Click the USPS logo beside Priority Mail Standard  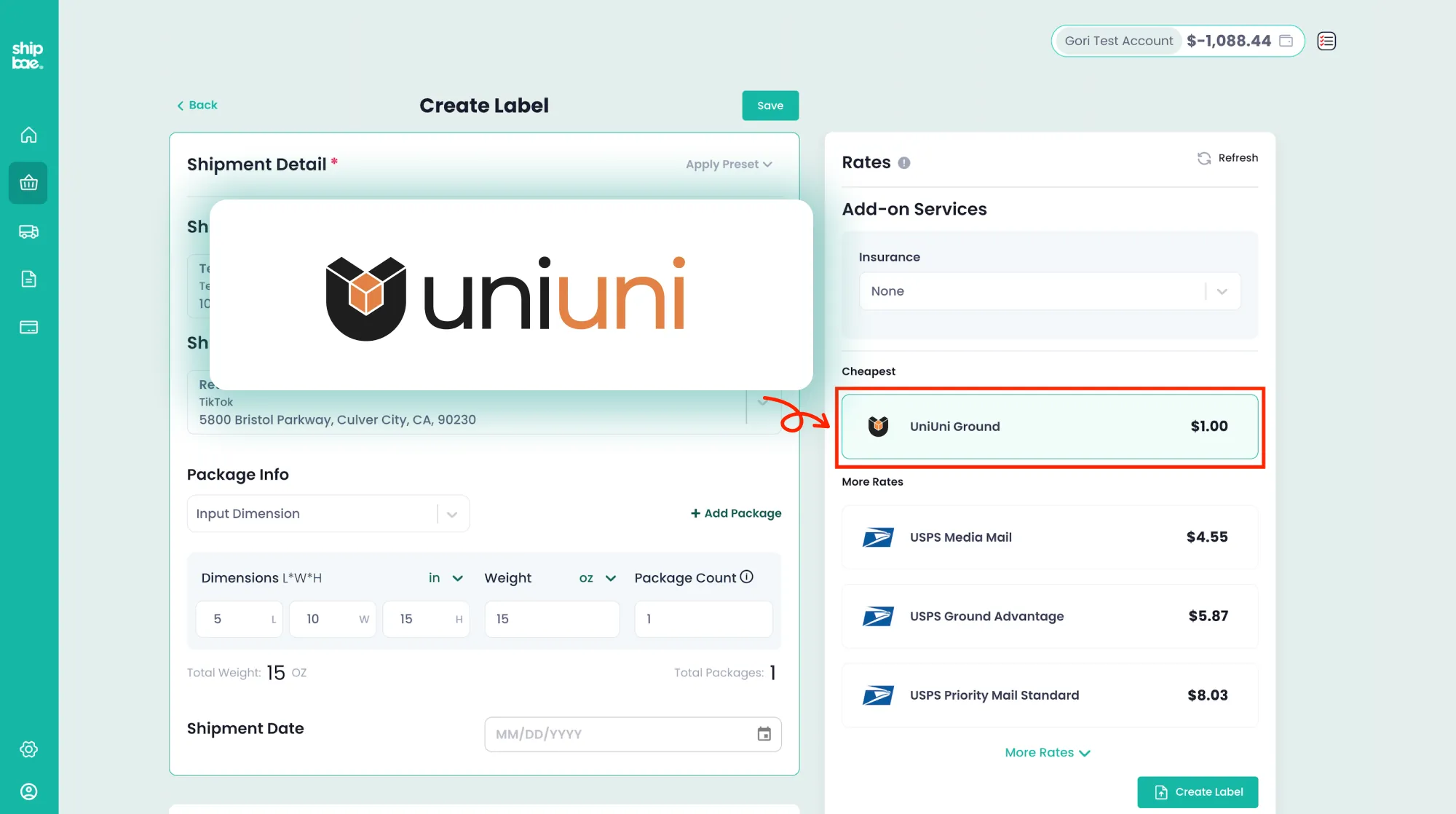click(x=878, y=695)
